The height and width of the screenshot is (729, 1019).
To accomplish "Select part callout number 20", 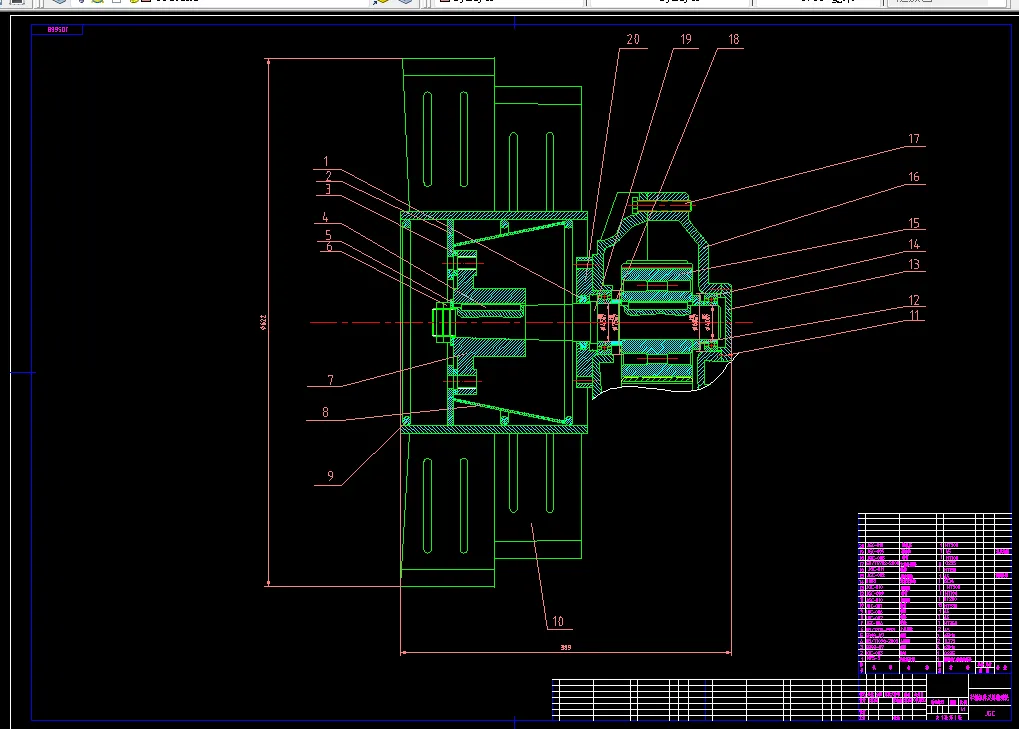I will tap(633, 40).
